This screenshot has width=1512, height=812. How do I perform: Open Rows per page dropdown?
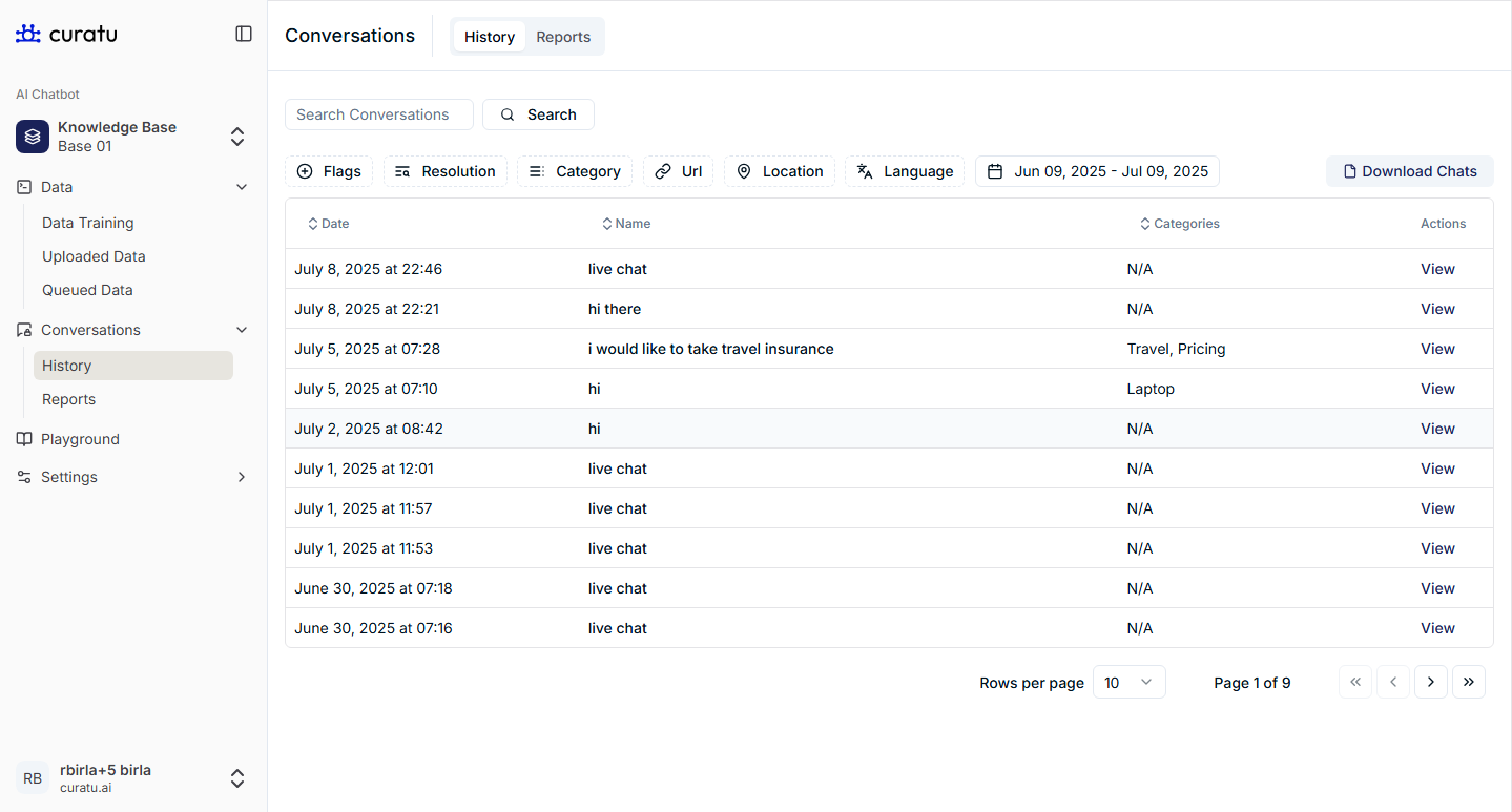1128,682
